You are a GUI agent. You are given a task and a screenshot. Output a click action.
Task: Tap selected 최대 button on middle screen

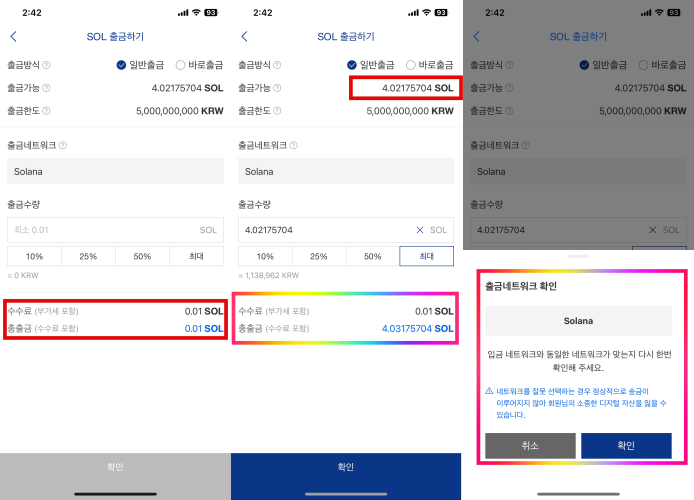(x=427, y=256)
